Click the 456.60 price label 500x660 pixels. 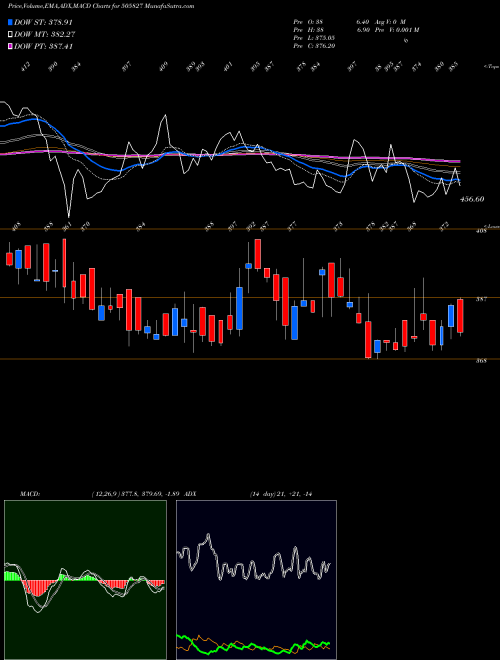[472, 199]
